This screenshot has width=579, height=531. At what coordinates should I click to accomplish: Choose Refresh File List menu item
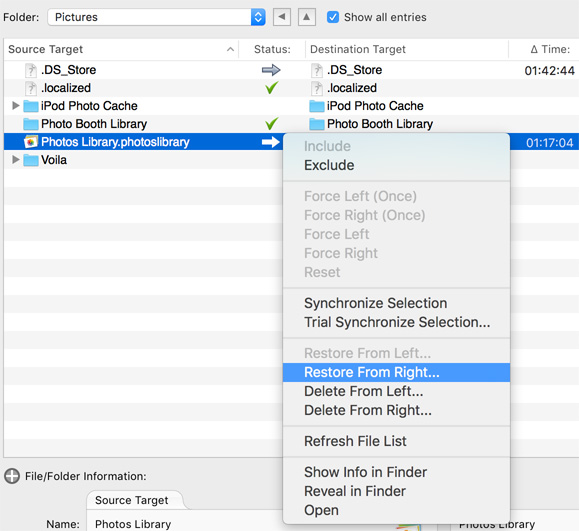(x=396, y=441)
